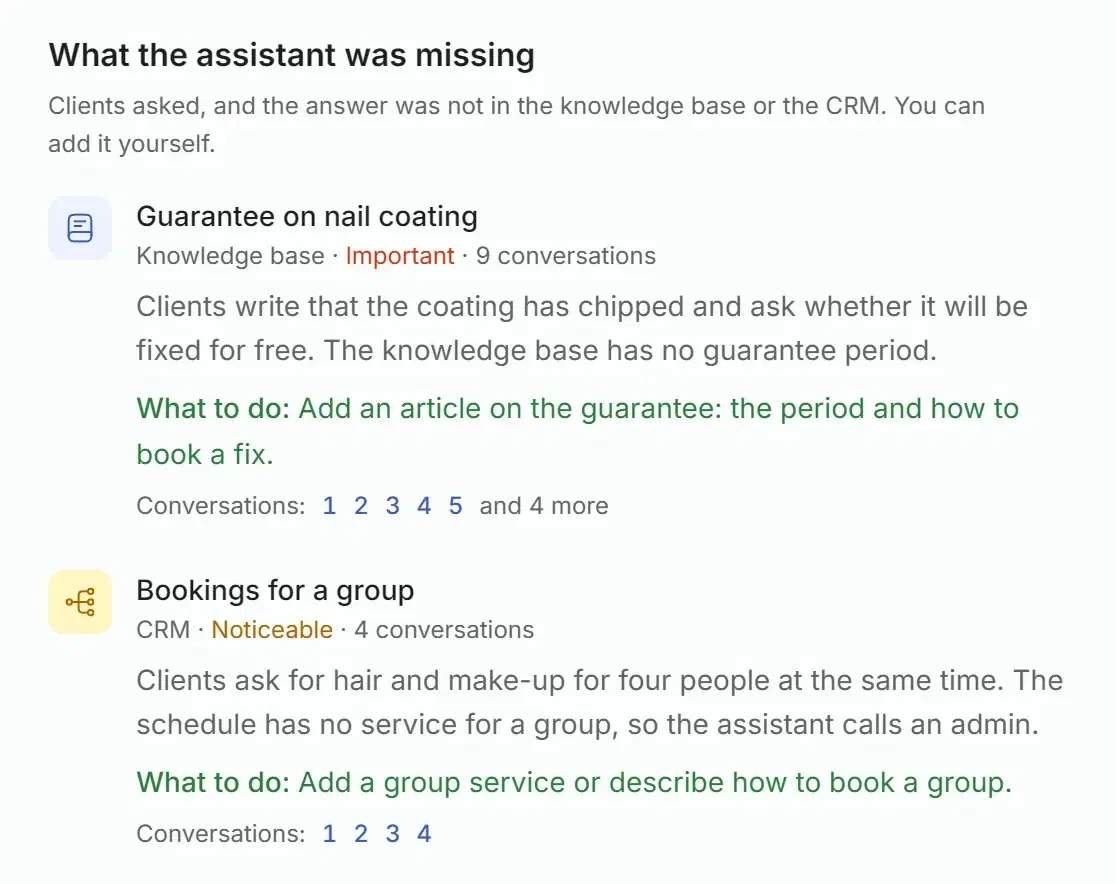Screen dimensions: 1116x884
Task: Click the 'What the assistant was missing' heading
Action: (x=292, y=55)
